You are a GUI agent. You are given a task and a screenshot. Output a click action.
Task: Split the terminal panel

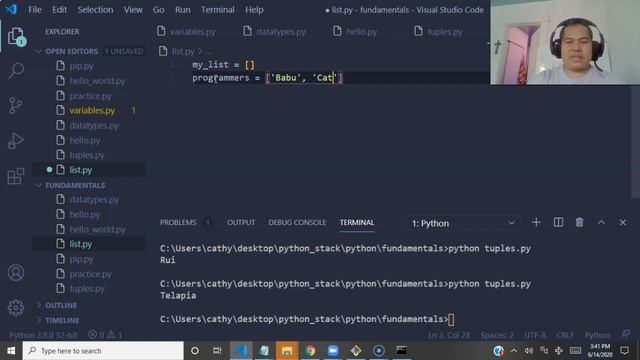click(558, 222)
